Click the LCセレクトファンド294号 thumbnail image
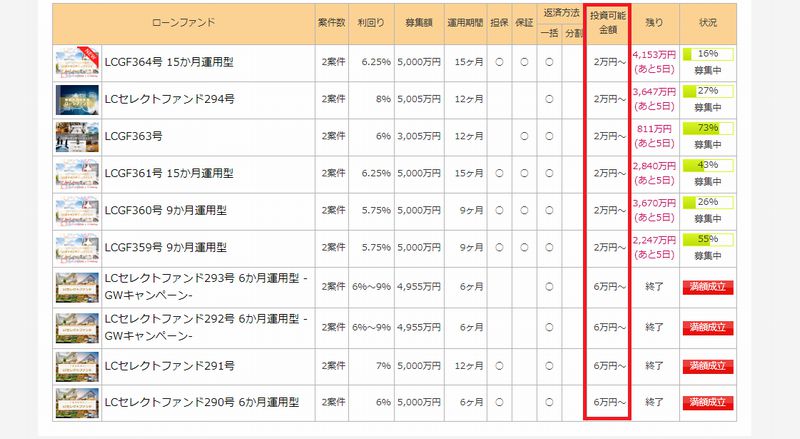The image size is (800, 439). (77, 100)
